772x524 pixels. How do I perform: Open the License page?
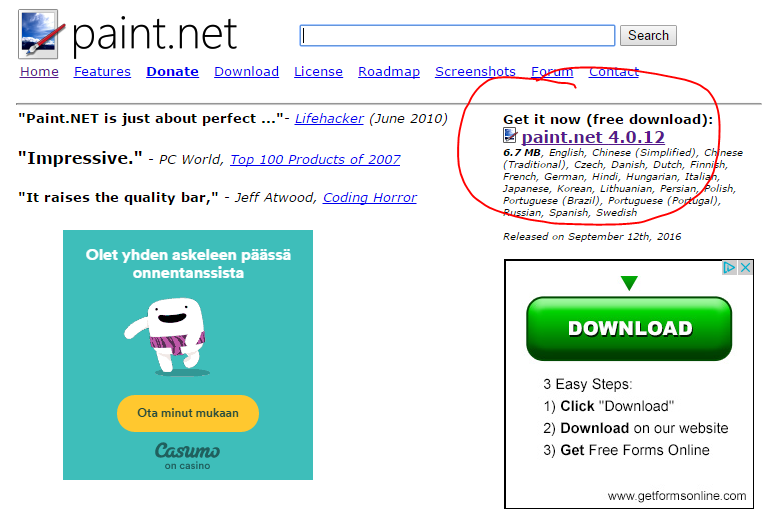(319, 72)
